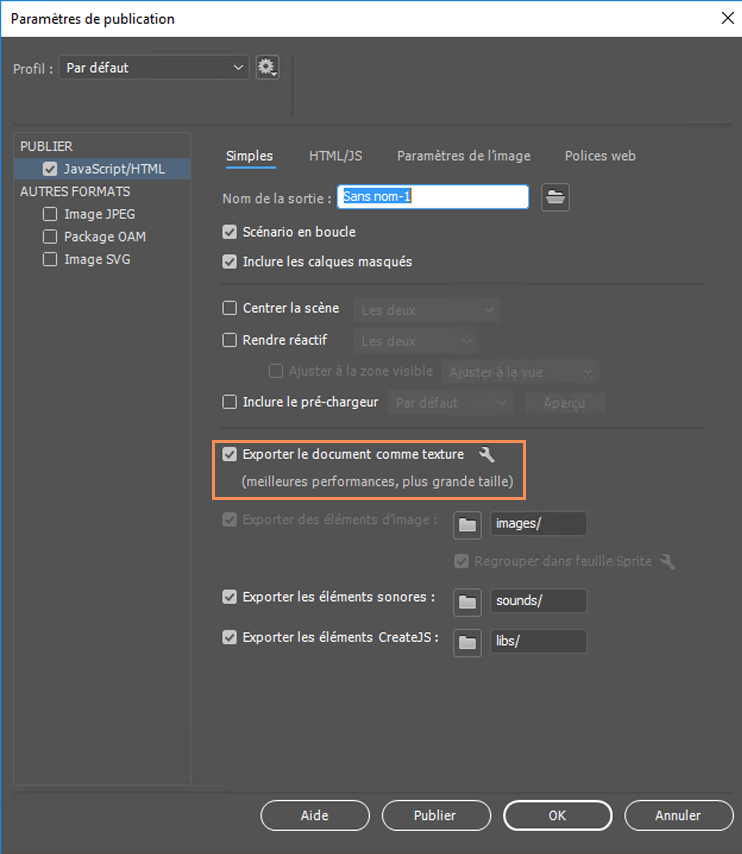Browse folder for sound elements export
Screen dimensions: 742x854
(x=467, y=601)
